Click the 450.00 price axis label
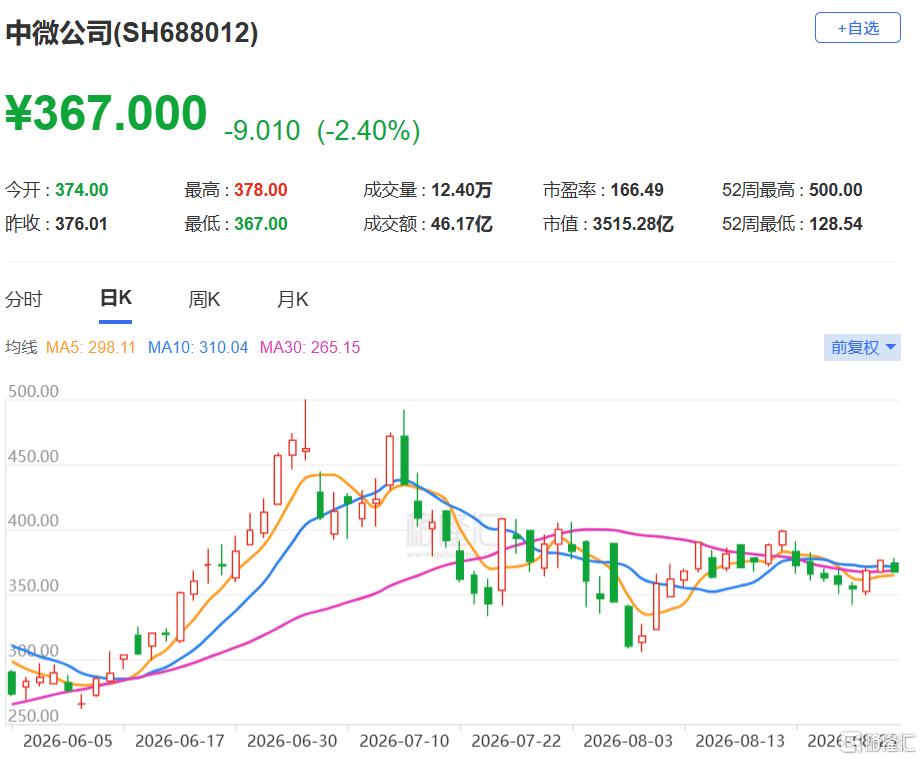 34,457
